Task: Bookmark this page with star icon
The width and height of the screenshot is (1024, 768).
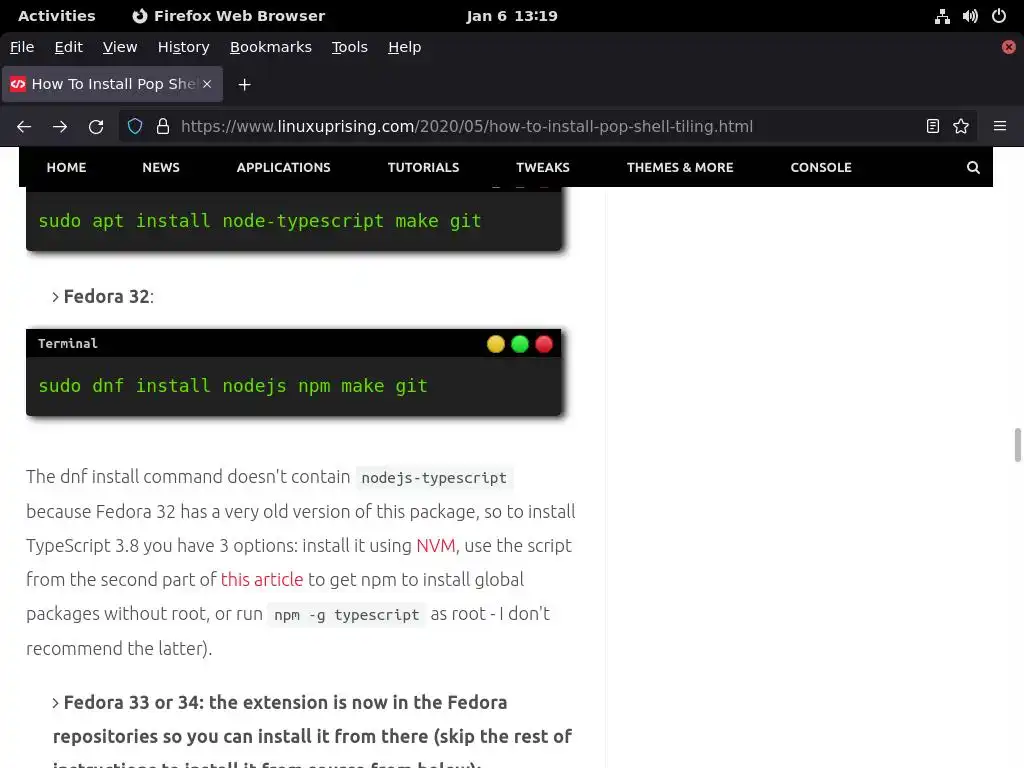Action: (961, 126)
